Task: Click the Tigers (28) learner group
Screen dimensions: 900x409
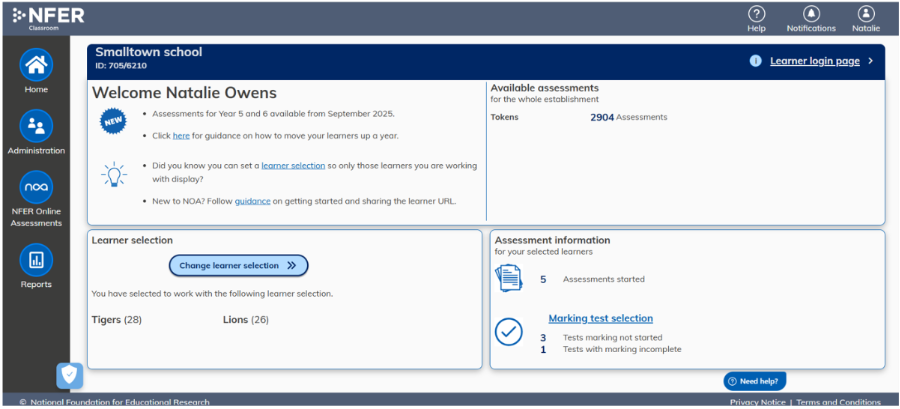Action: click(x=117, y=320)
